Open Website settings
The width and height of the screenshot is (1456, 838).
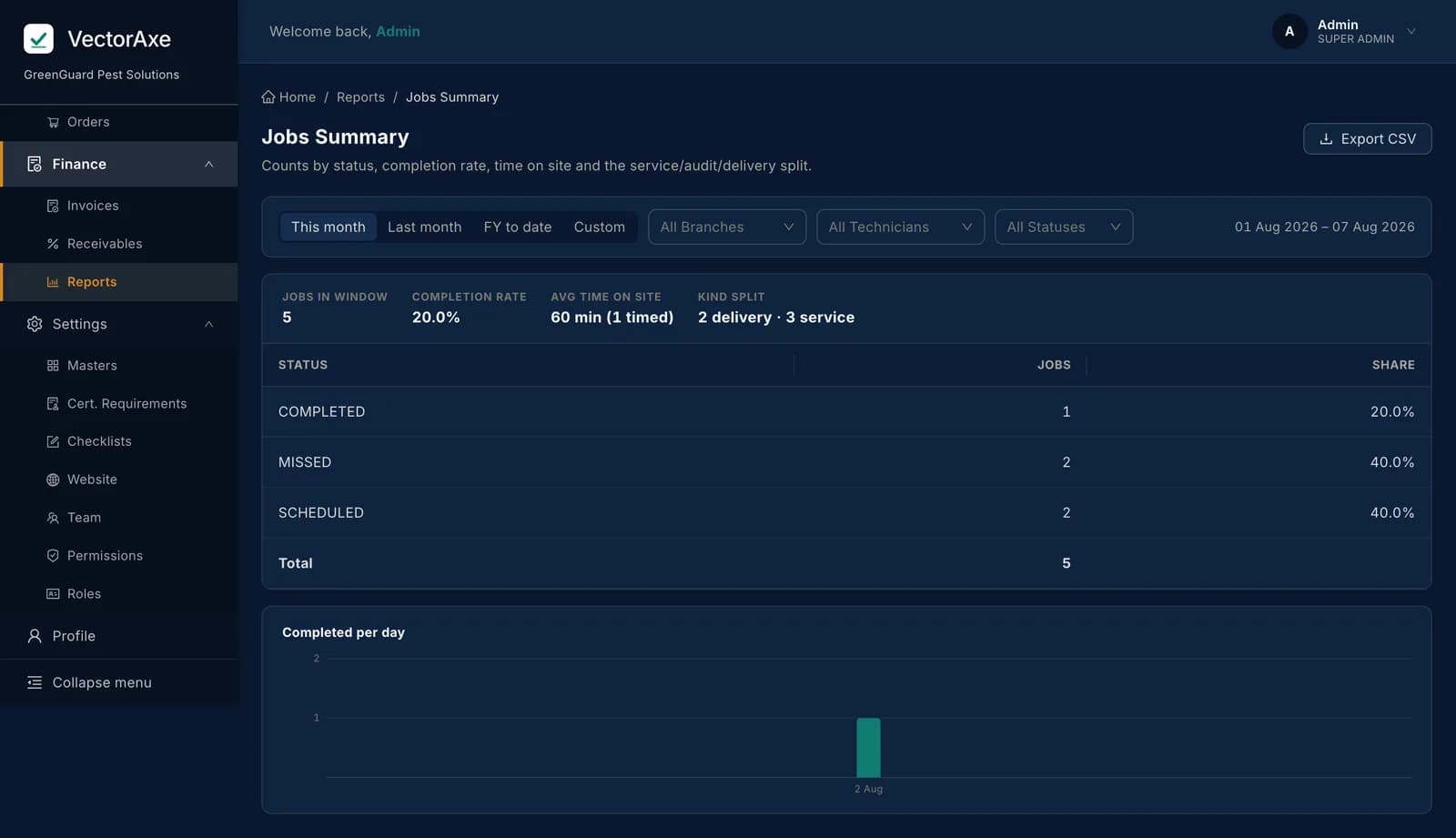[x=119, y=480]
